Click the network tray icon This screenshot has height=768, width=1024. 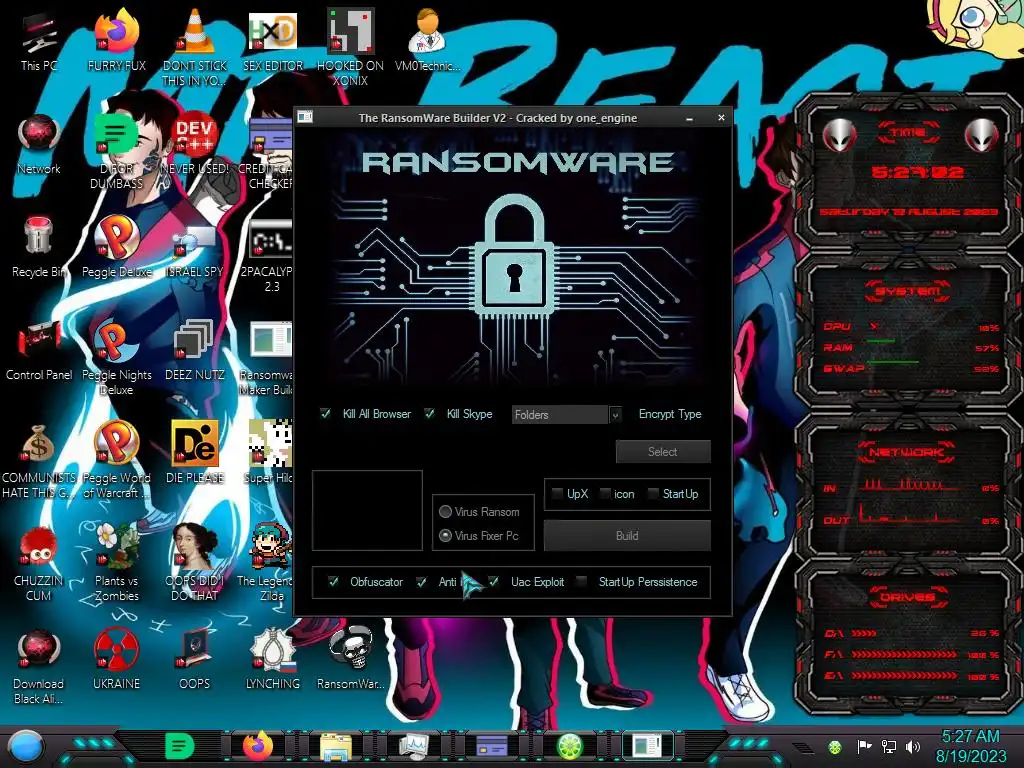coord(889,746)
